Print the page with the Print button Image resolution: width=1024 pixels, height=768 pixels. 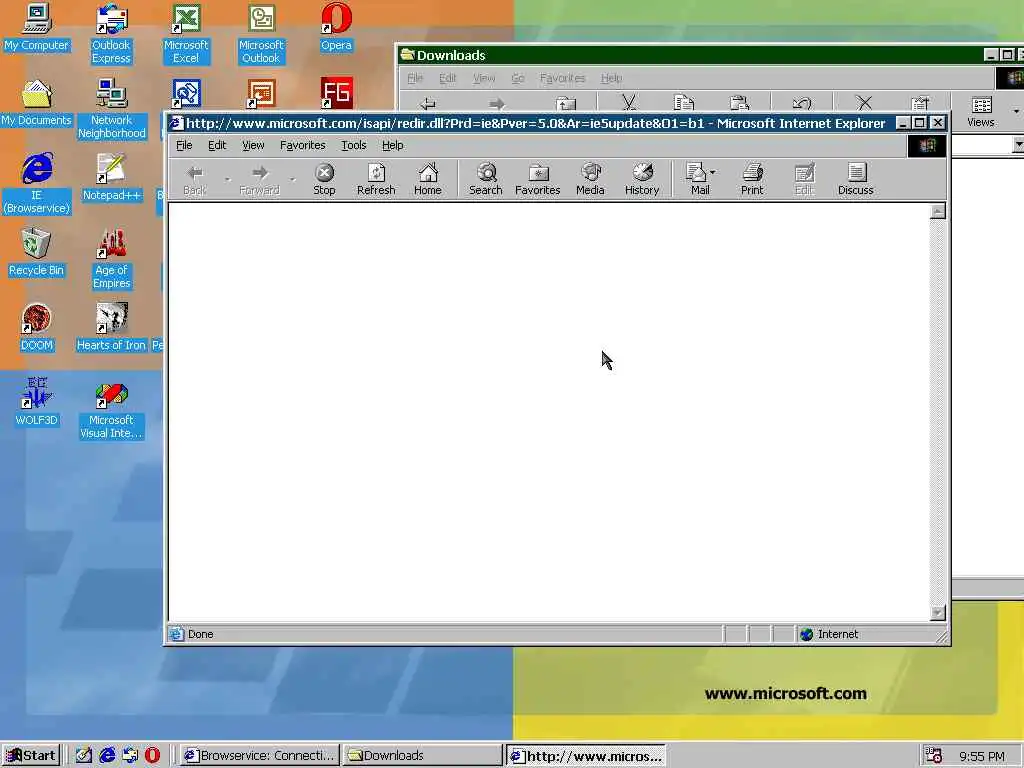[x=752, y=180]
